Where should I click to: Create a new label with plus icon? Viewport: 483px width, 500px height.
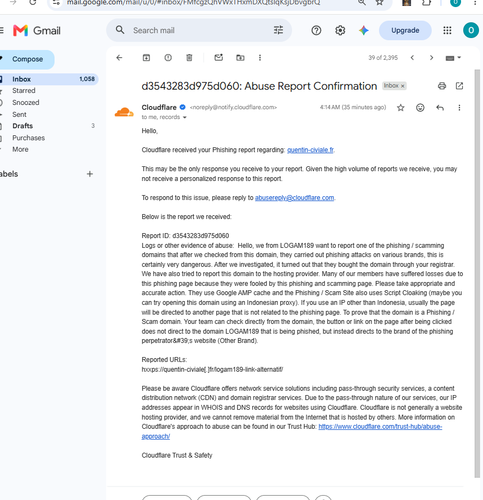[90, 174]
